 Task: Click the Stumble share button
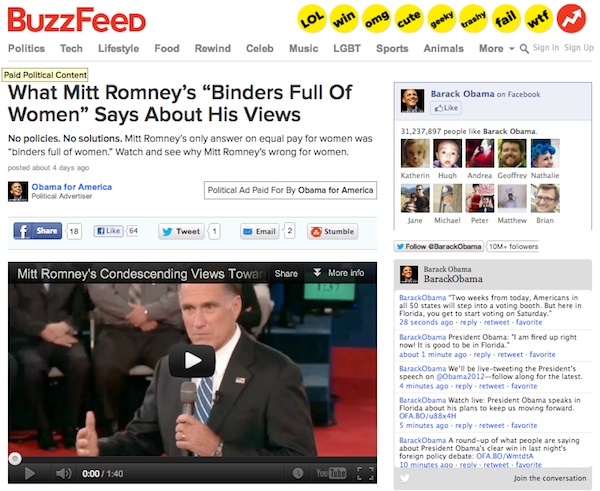[333, 231]
